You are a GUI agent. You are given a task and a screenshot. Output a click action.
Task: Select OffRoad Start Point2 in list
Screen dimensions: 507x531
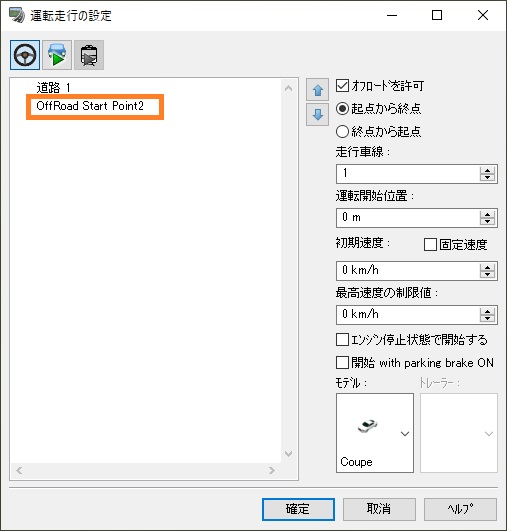(90, 106)
